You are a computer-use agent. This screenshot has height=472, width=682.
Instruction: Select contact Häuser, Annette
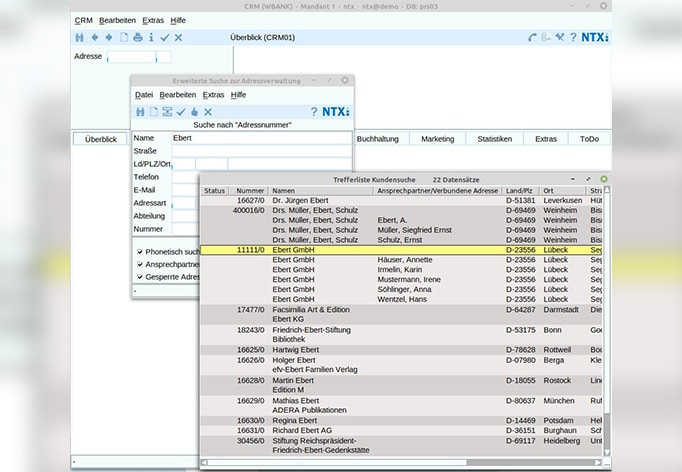pos(405,260)
